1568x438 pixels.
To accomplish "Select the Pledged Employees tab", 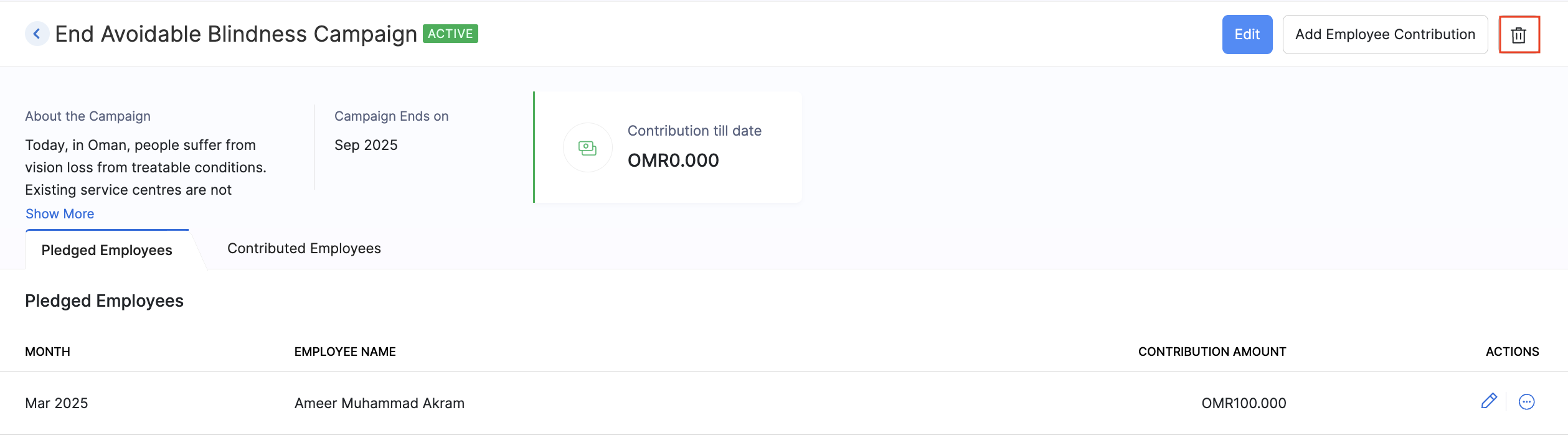I will tap(107, 249).
